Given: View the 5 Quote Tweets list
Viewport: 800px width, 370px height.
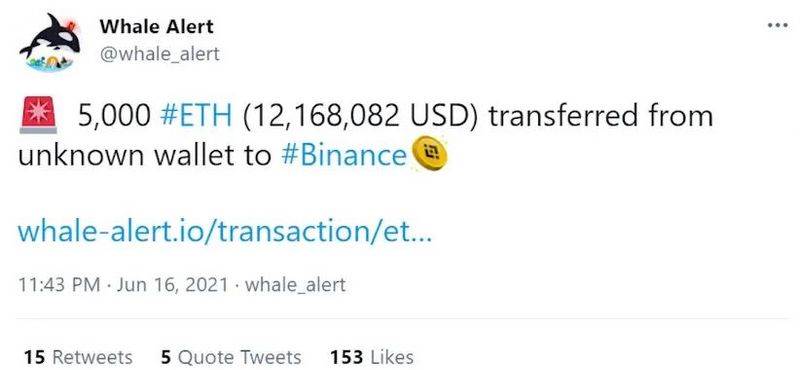Looking at the screenshot, I should pos(231,357).
